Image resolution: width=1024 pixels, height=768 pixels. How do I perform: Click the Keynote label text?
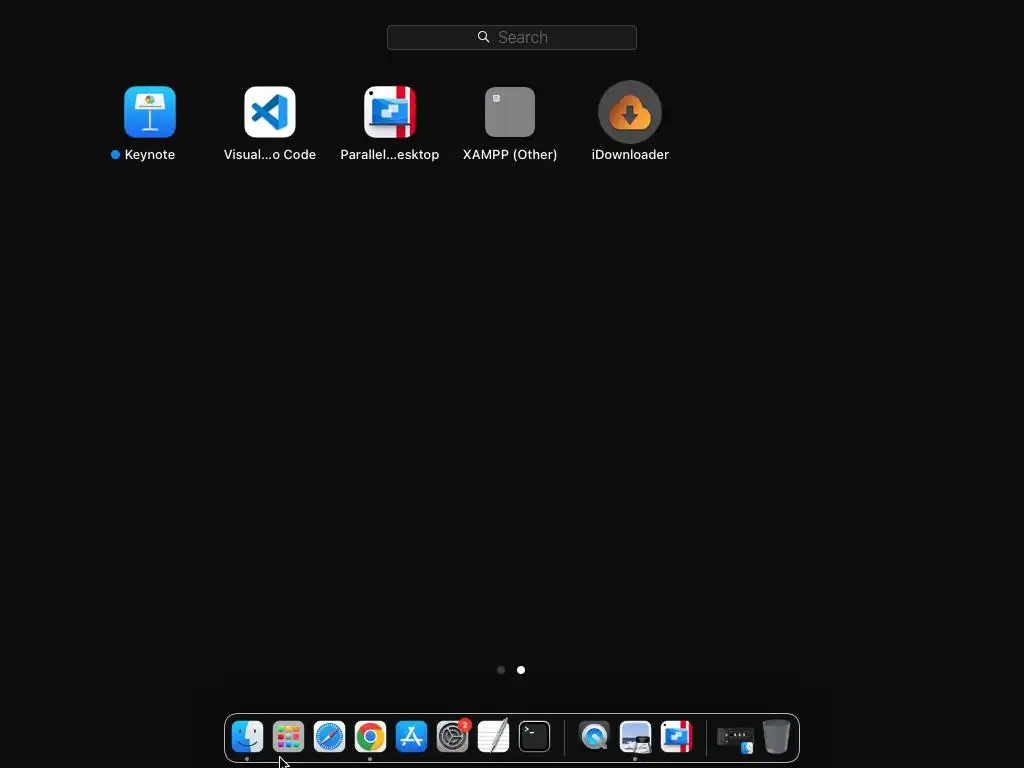tap(150, 155)
